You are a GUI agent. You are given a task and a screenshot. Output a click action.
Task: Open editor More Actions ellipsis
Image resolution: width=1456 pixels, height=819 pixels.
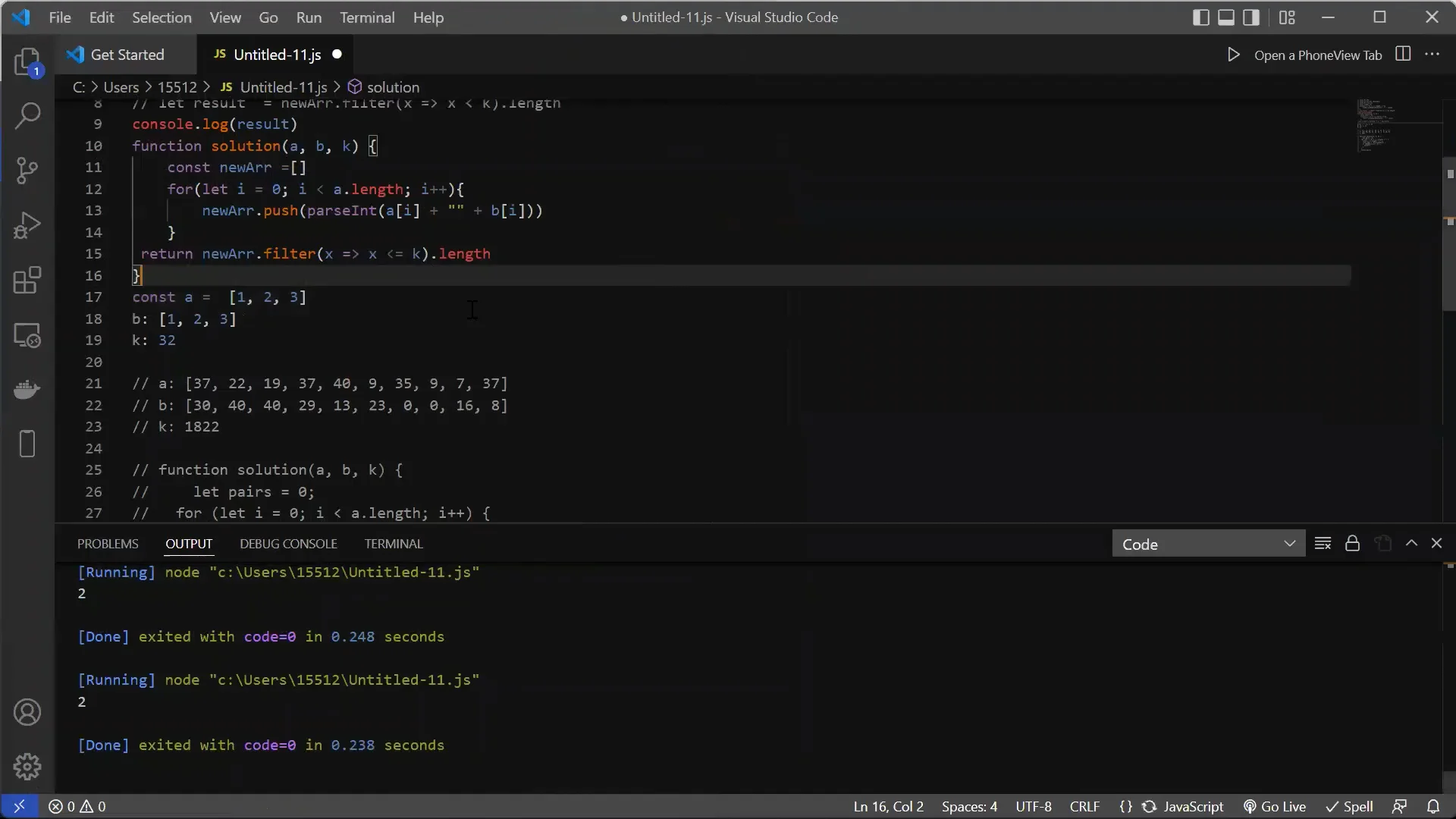click(1432, 54)
